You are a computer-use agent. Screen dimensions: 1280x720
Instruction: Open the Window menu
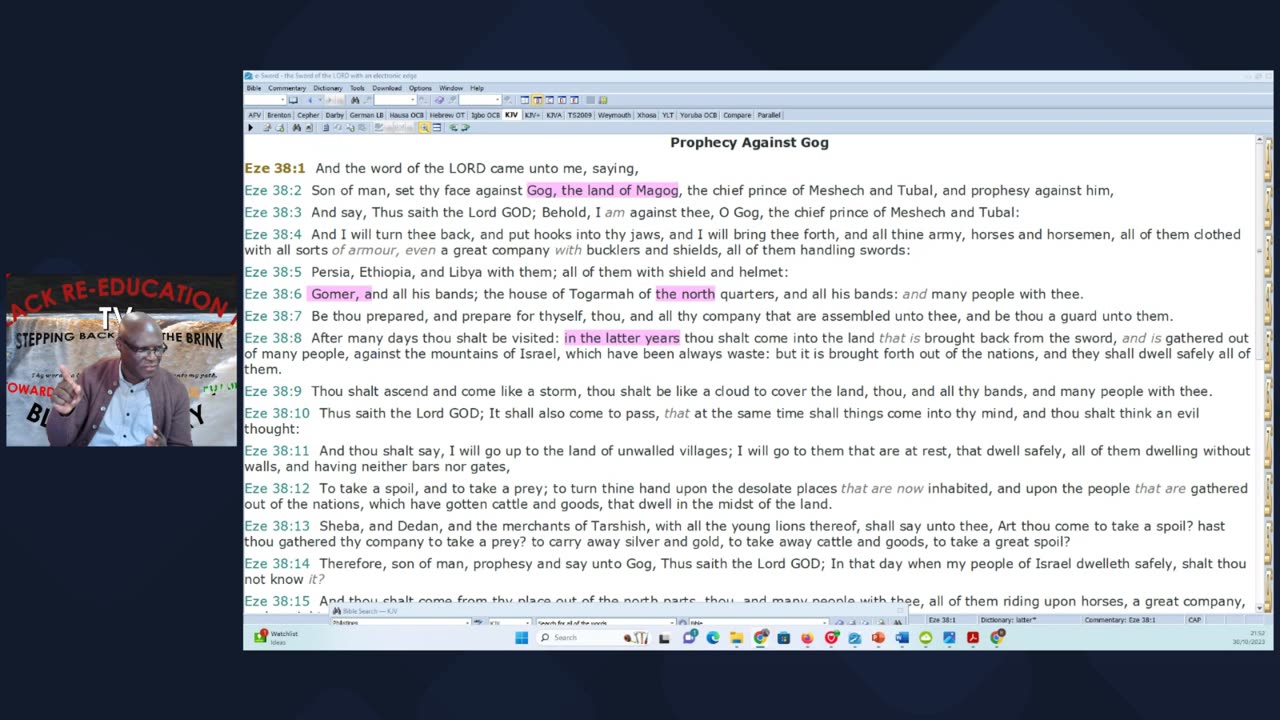451,88
